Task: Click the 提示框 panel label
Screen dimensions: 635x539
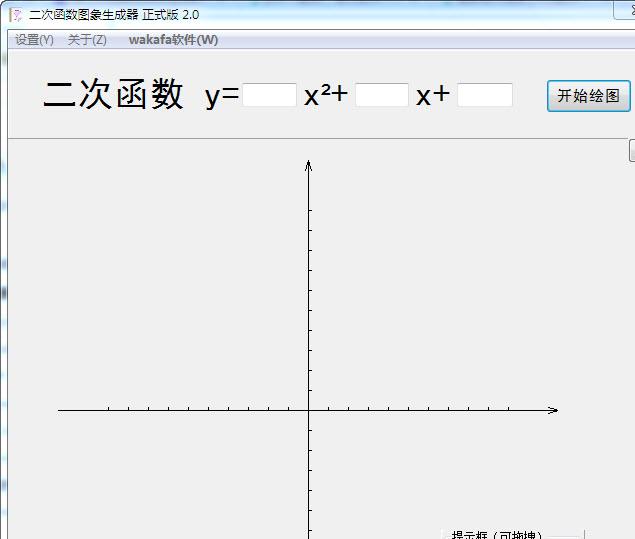Action: [496, 535]
